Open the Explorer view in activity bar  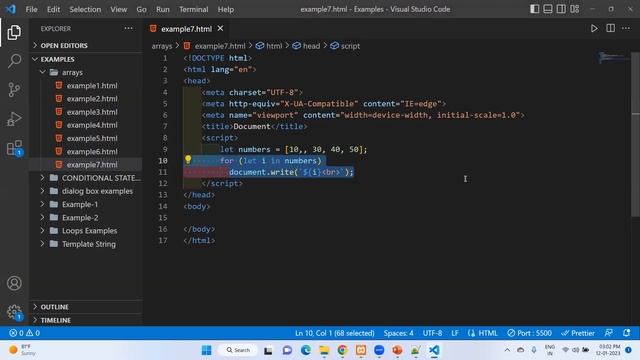tap(14, 32)
